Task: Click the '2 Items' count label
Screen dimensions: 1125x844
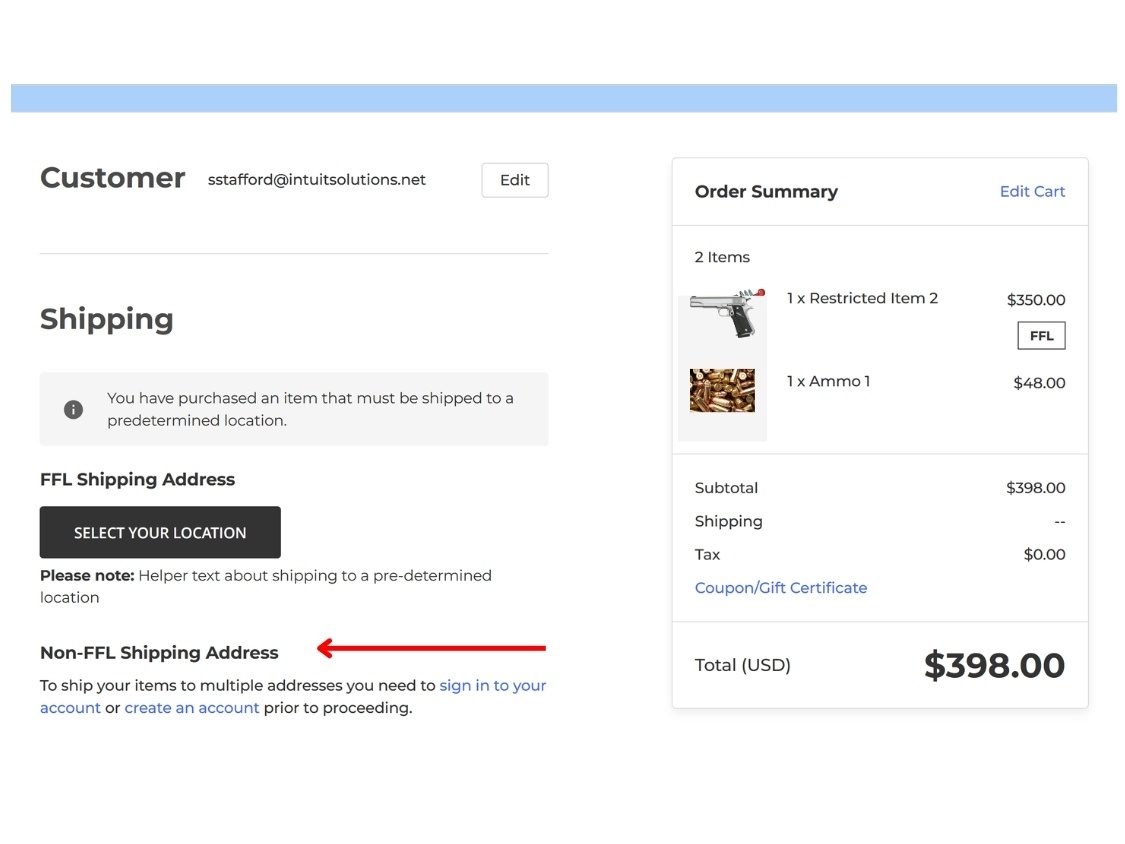Action: coord(722,257)
